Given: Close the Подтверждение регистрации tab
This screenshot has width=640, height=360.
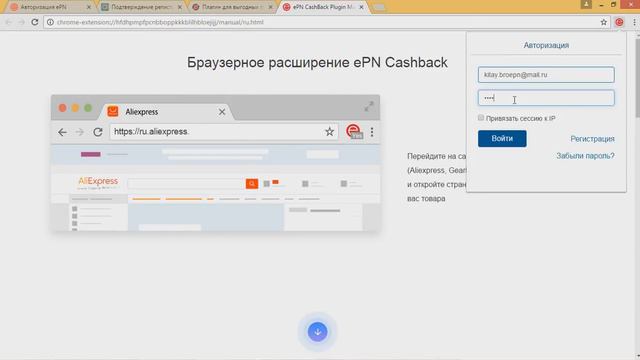Looking at the screenshot, I should click(180, 7).
